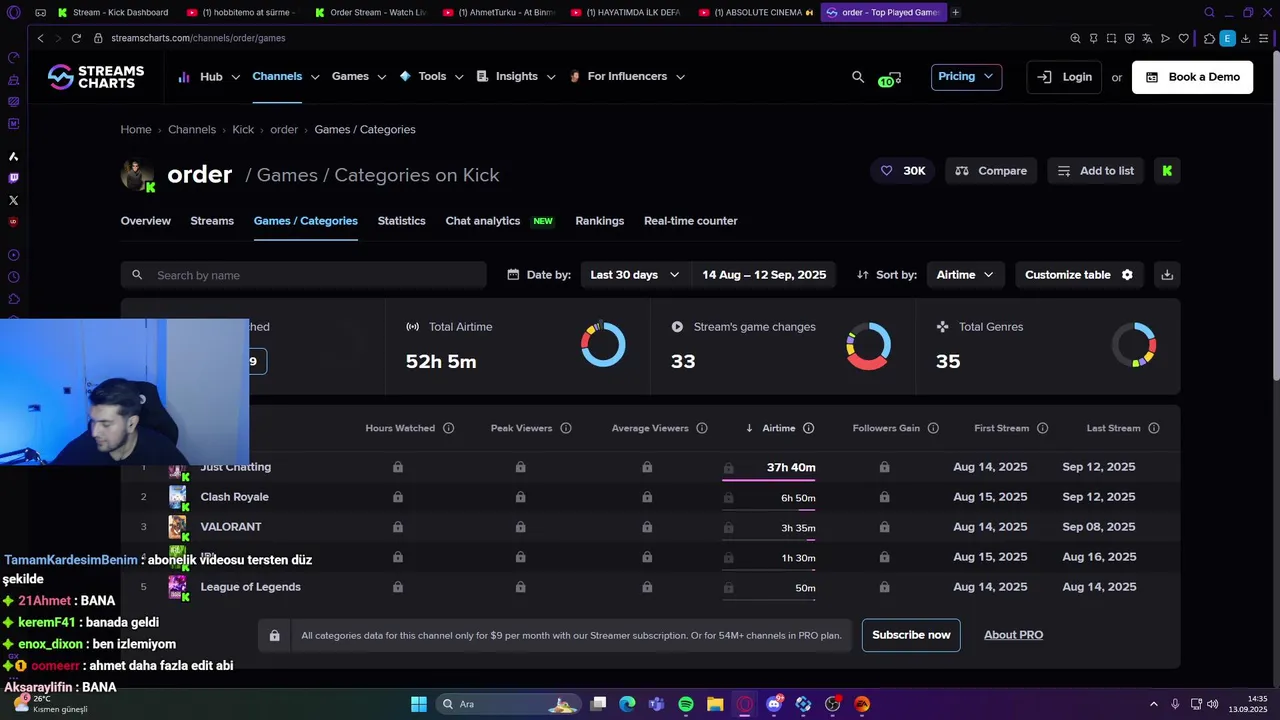
Task: Click the heart follow 30K button
Action: (903, 171)
